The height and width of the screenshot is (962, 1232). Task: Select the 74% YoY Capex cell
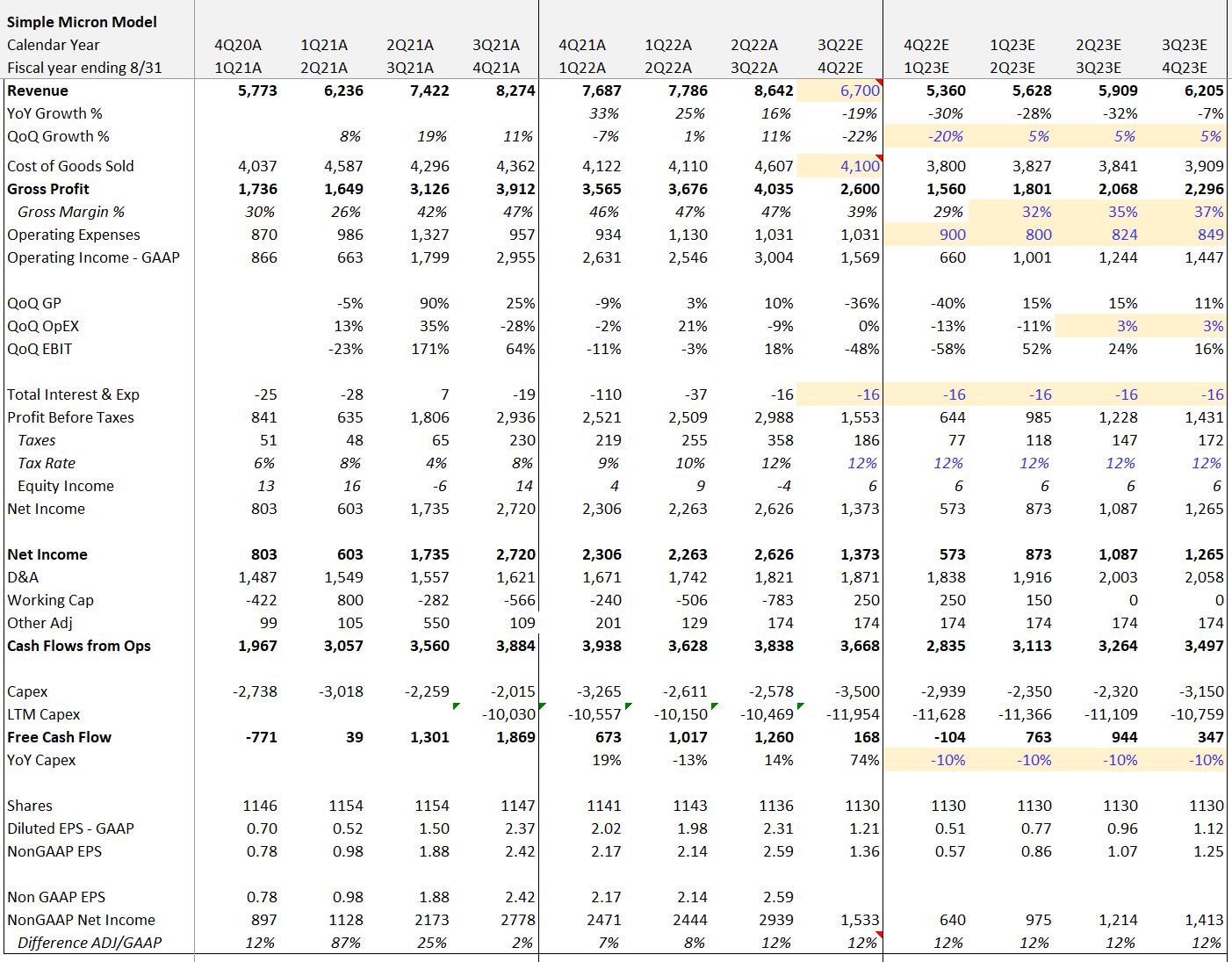click(865, 760)
